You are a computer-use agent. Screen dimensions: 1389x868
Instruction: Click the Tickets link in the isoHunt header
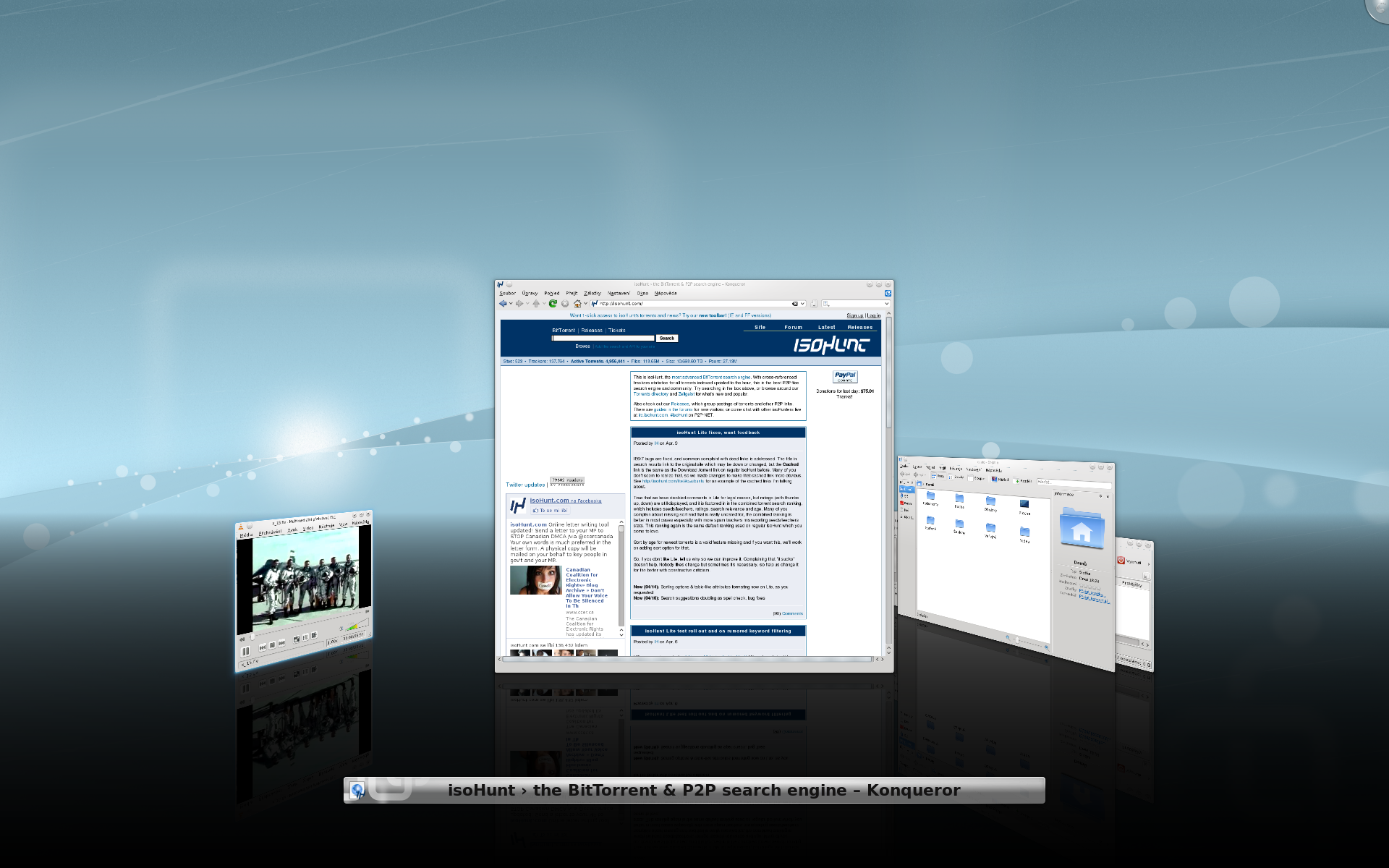(x=617, y=330)
